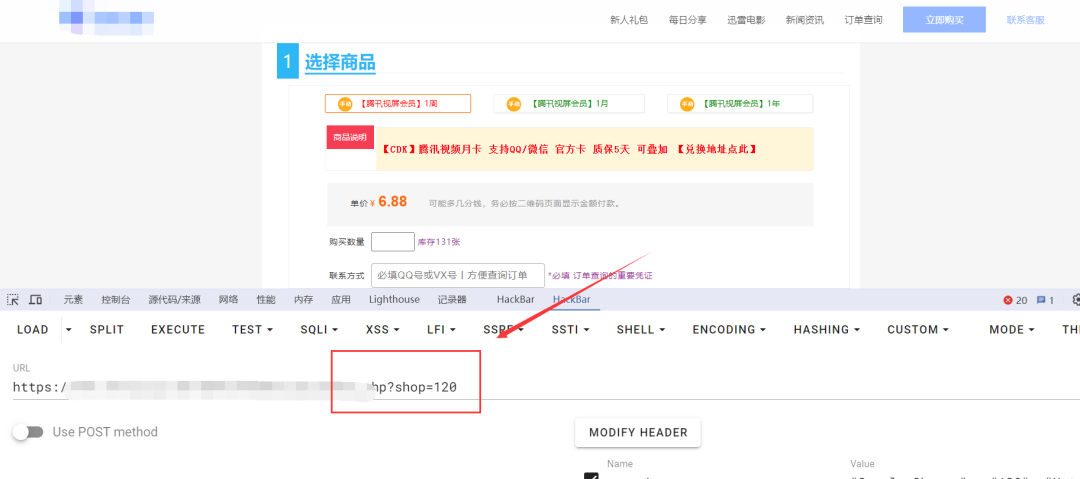Open the red error count indicator showing 20

tap(1015, 300)
